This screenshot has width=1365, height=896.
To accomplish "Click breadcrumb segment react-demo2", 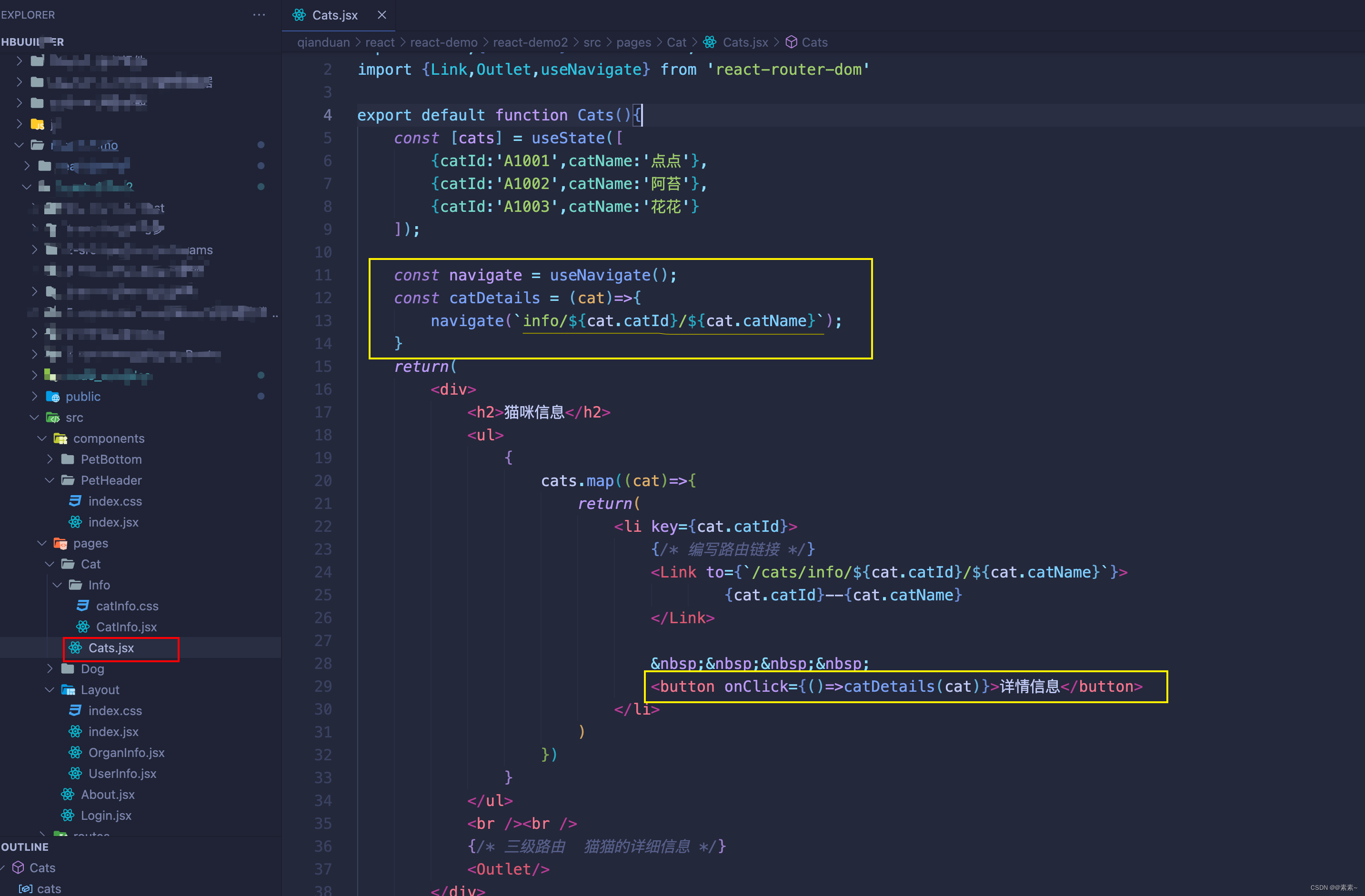I will (x=530, y=42).
